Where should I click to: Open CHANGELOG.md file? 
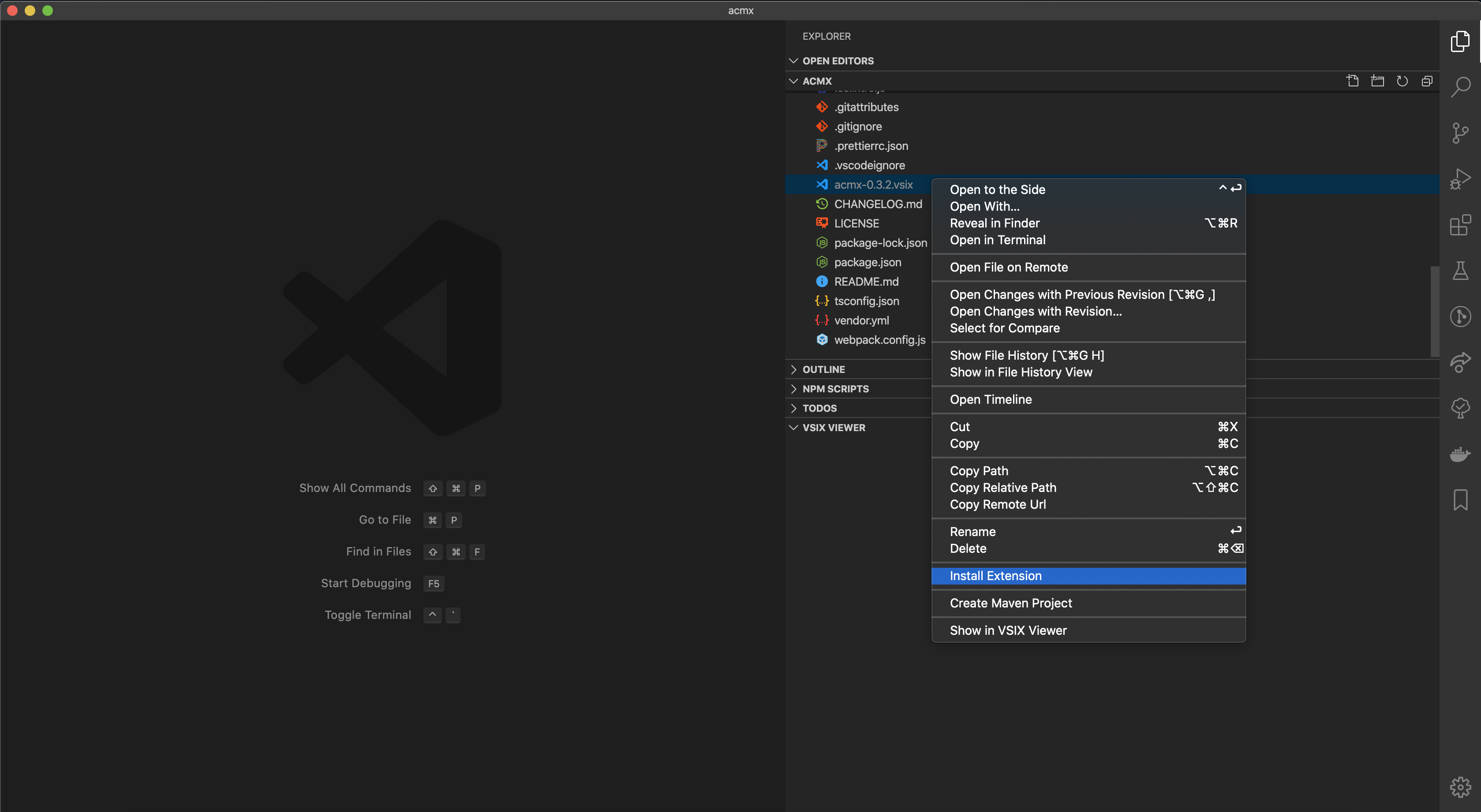point(878,204)
